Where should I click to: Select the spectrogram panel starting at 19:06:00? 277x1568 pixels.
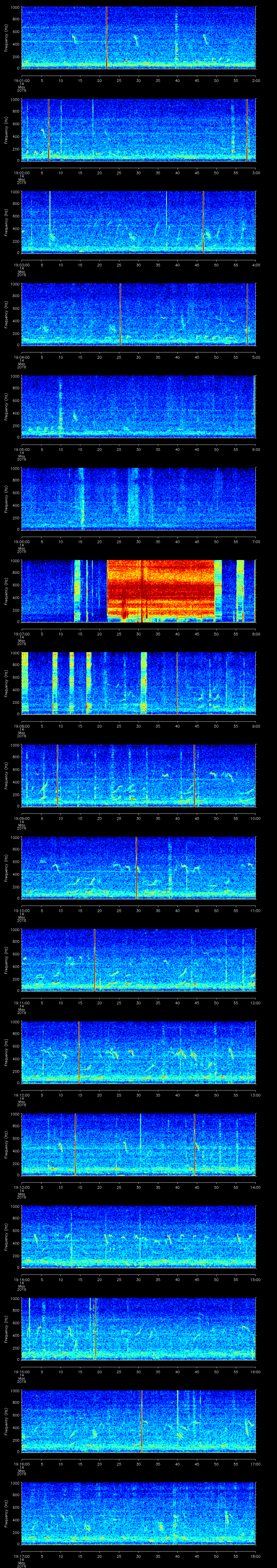[x=138, y=499]
